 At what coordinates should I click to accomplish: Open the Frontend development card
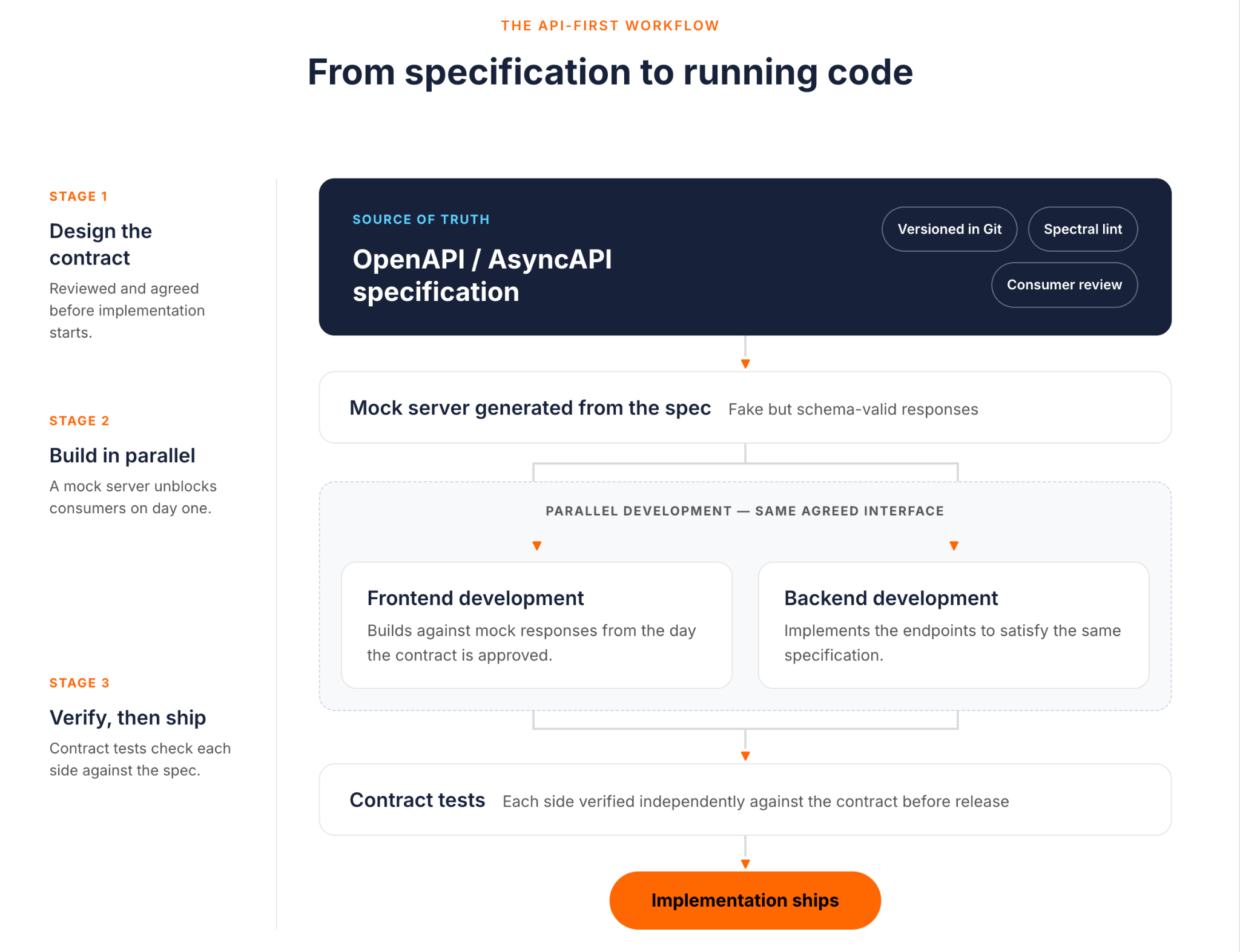(x=536, y=625)
